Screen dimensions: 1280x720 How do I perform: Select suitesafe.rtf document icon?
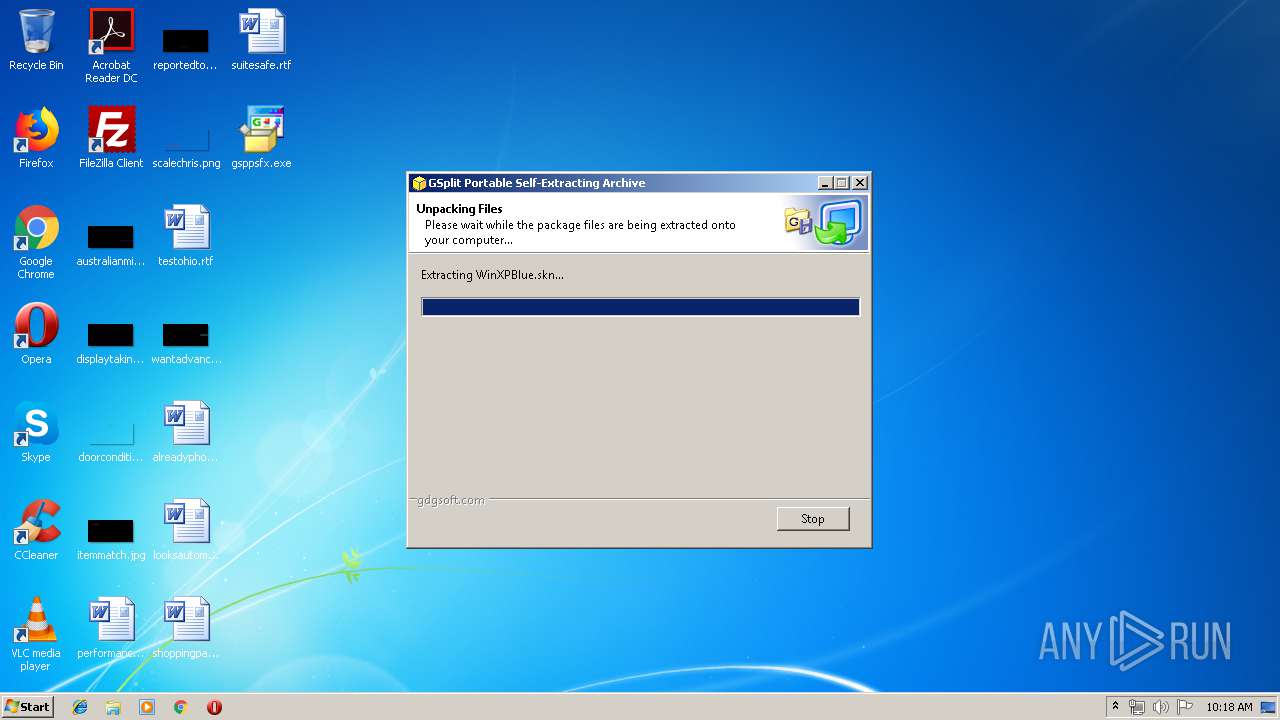point(261,41)
